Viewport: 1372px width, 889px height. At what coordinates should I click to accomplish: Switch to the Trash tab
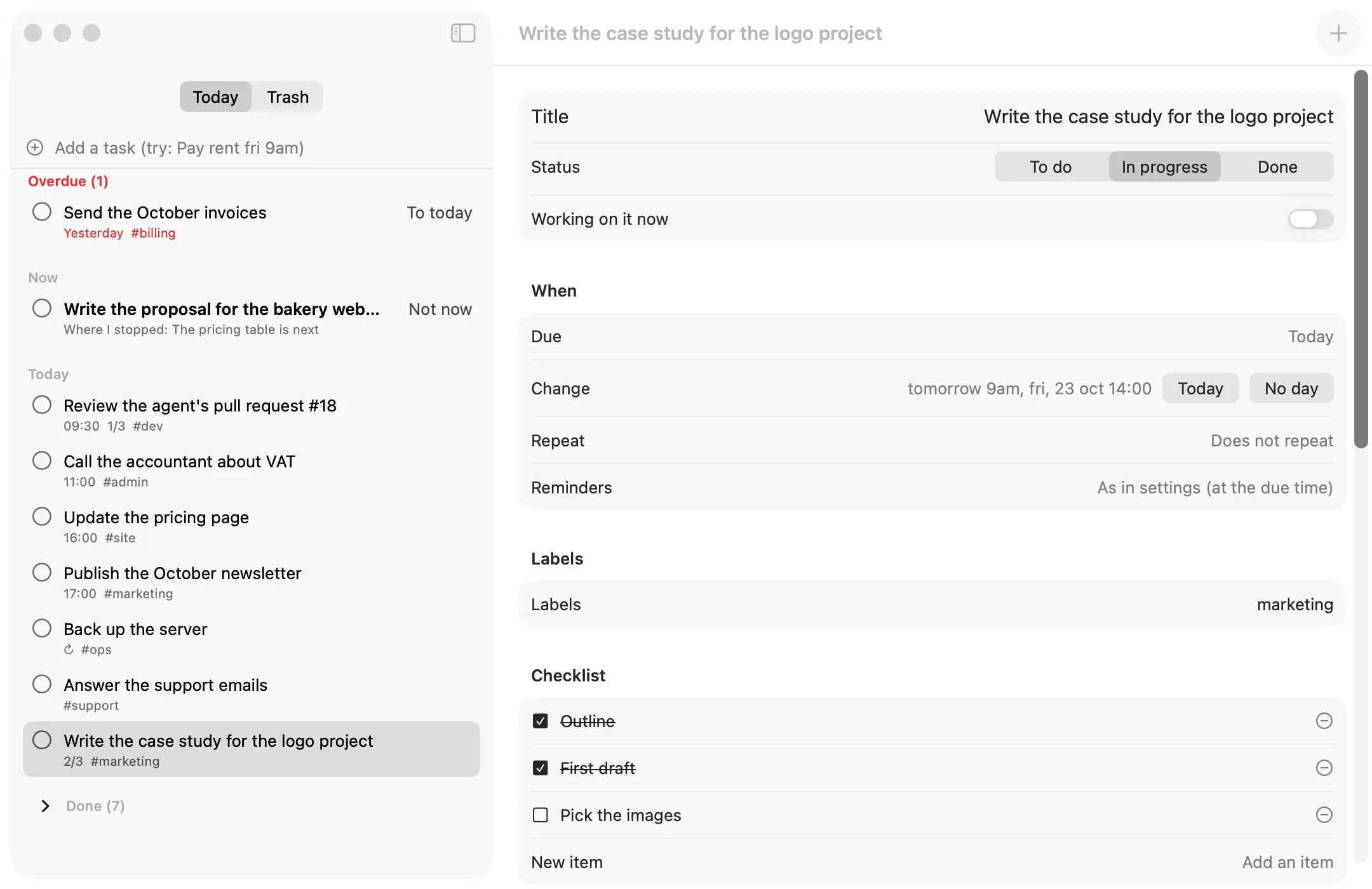coord(288,97)
